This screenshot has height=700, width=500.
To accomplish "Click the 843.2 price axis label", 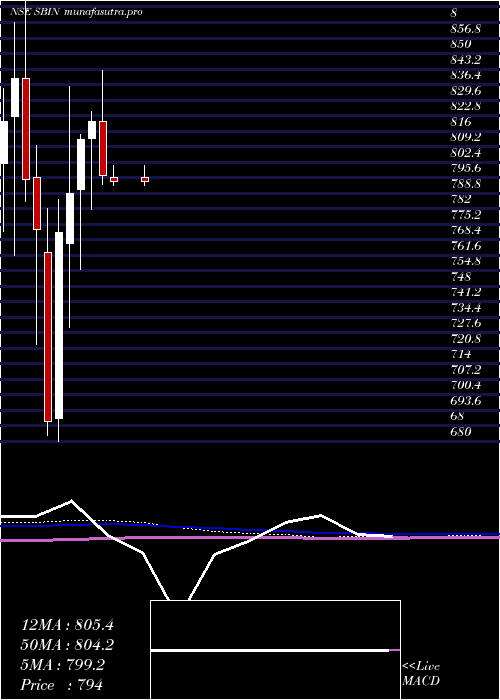I will (465, 59).
